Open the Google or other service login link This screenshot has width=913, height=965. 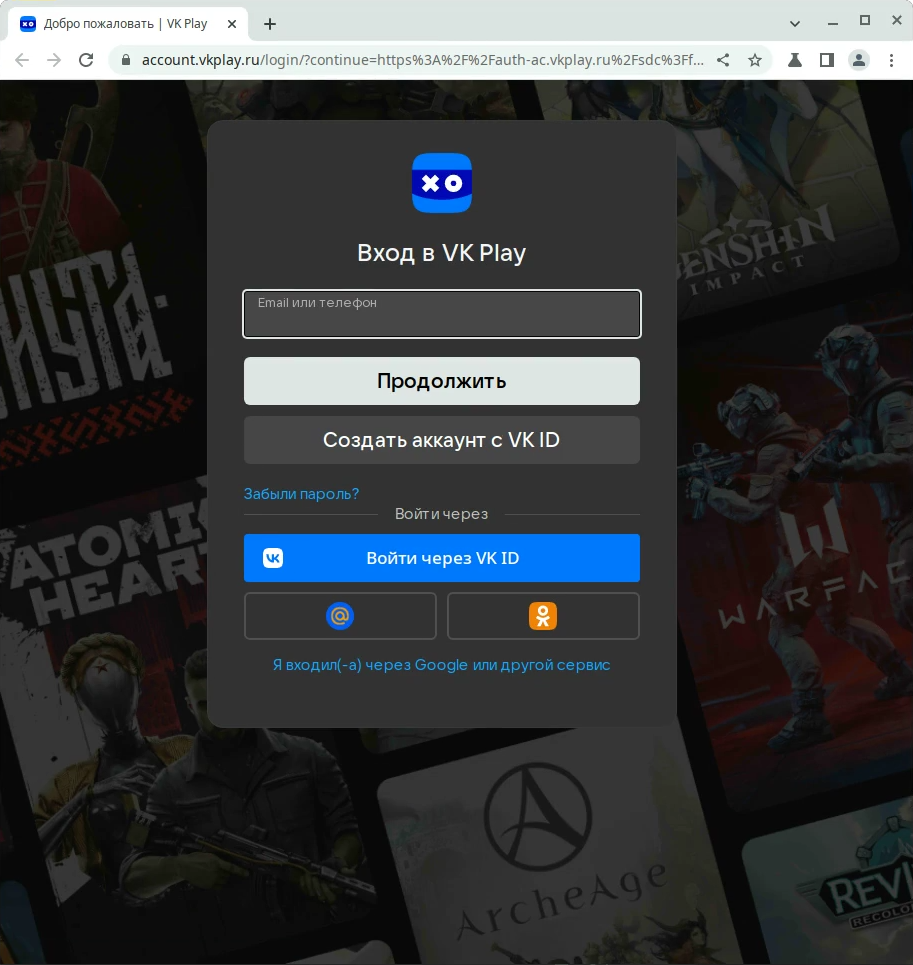[442, 665]
